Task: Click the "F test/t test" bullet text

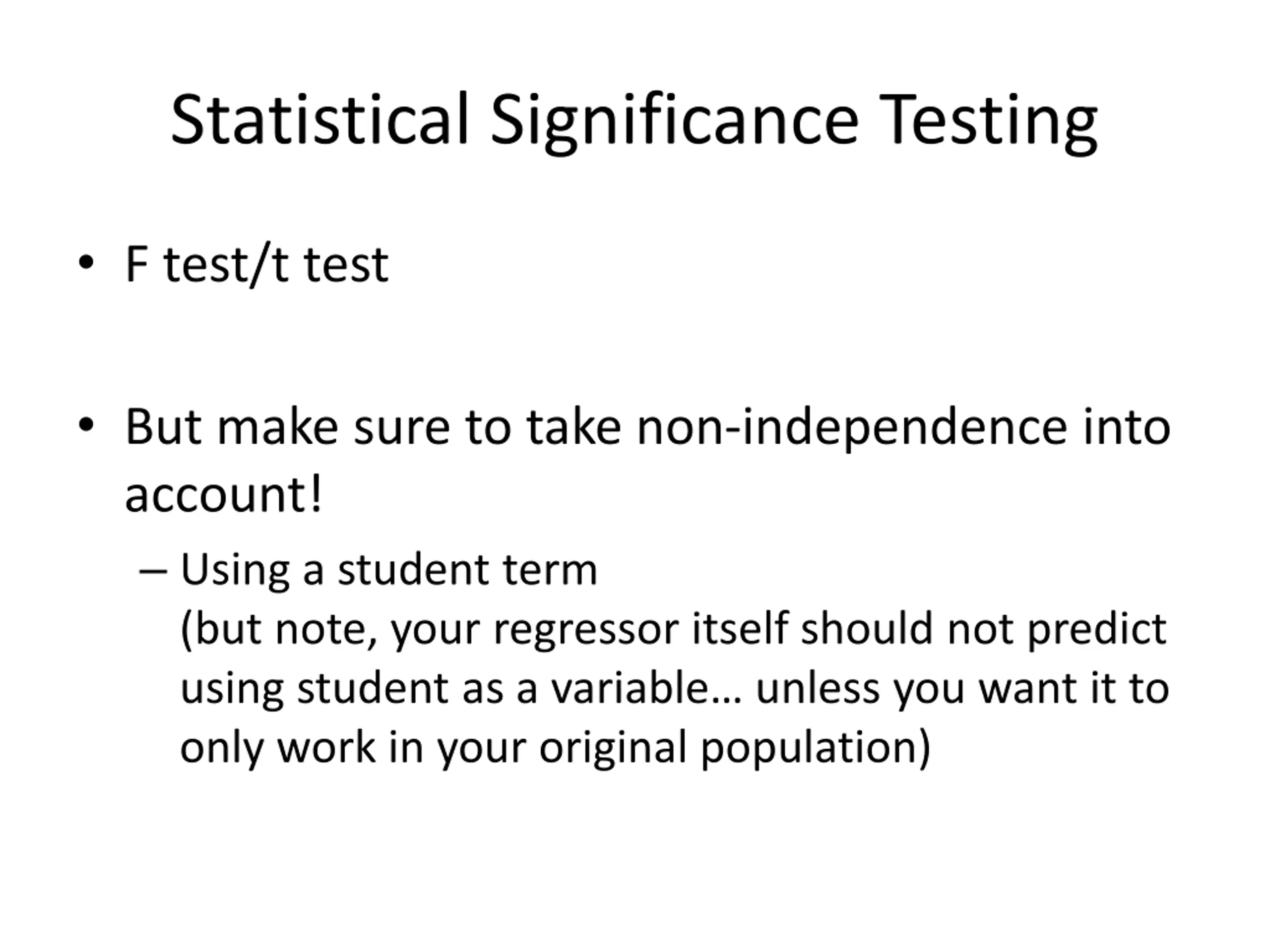Action: coord(256,265)
